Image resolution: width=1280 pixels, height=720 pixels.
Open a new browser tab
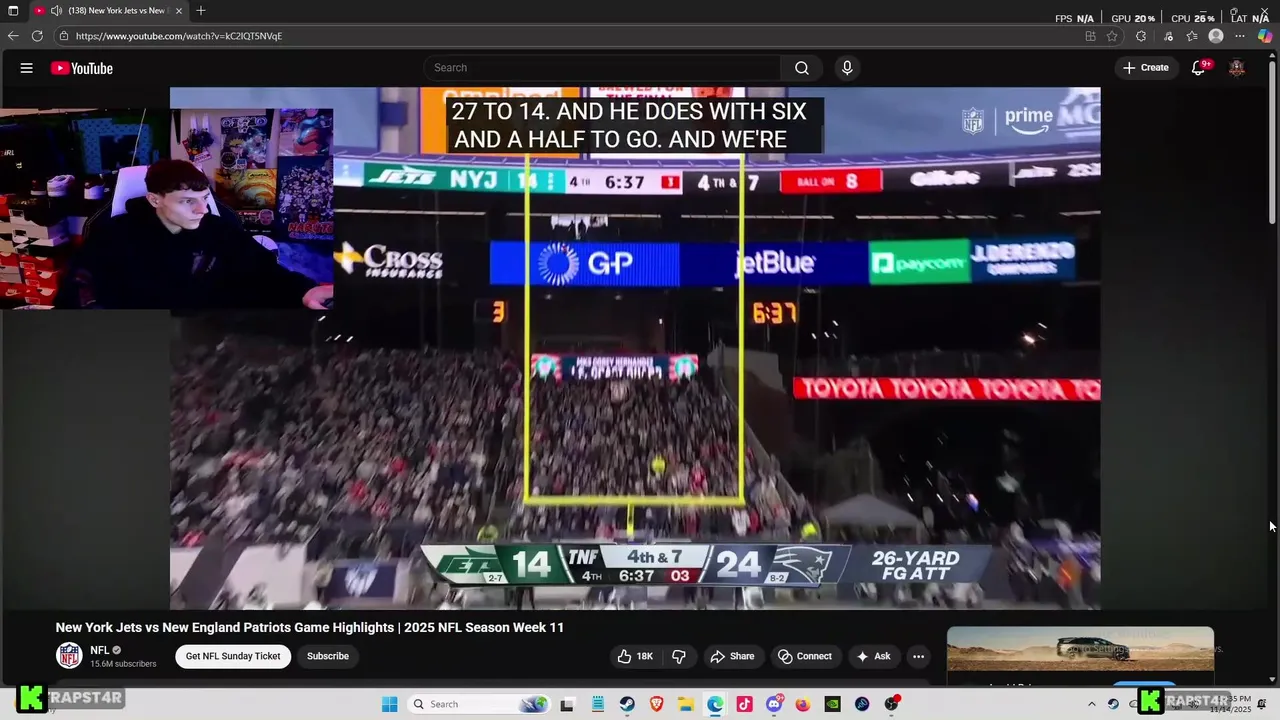coord(201,11)
